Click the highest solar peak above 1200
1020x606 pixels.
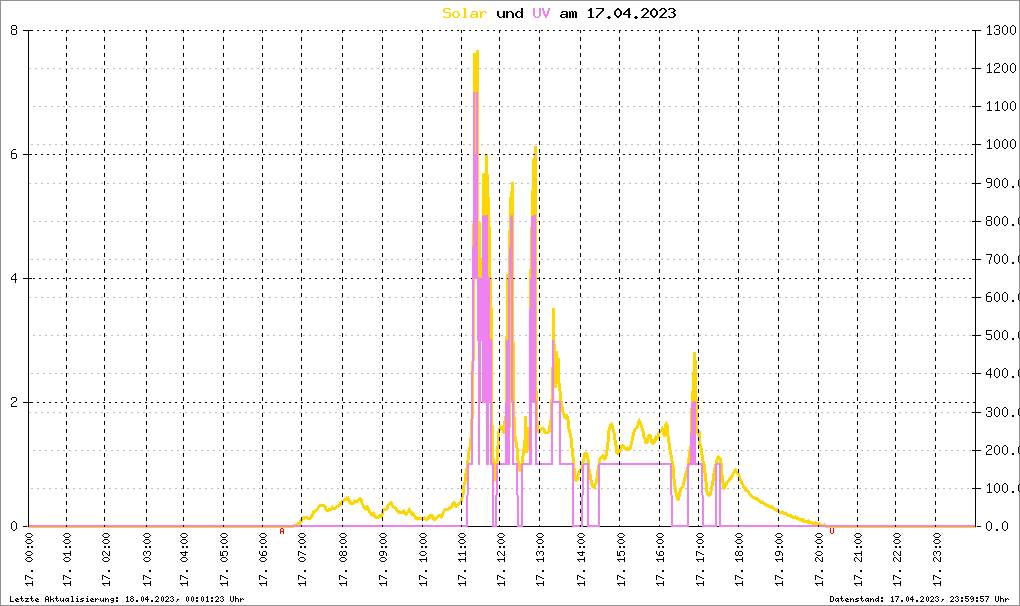[x=476, y=59]
